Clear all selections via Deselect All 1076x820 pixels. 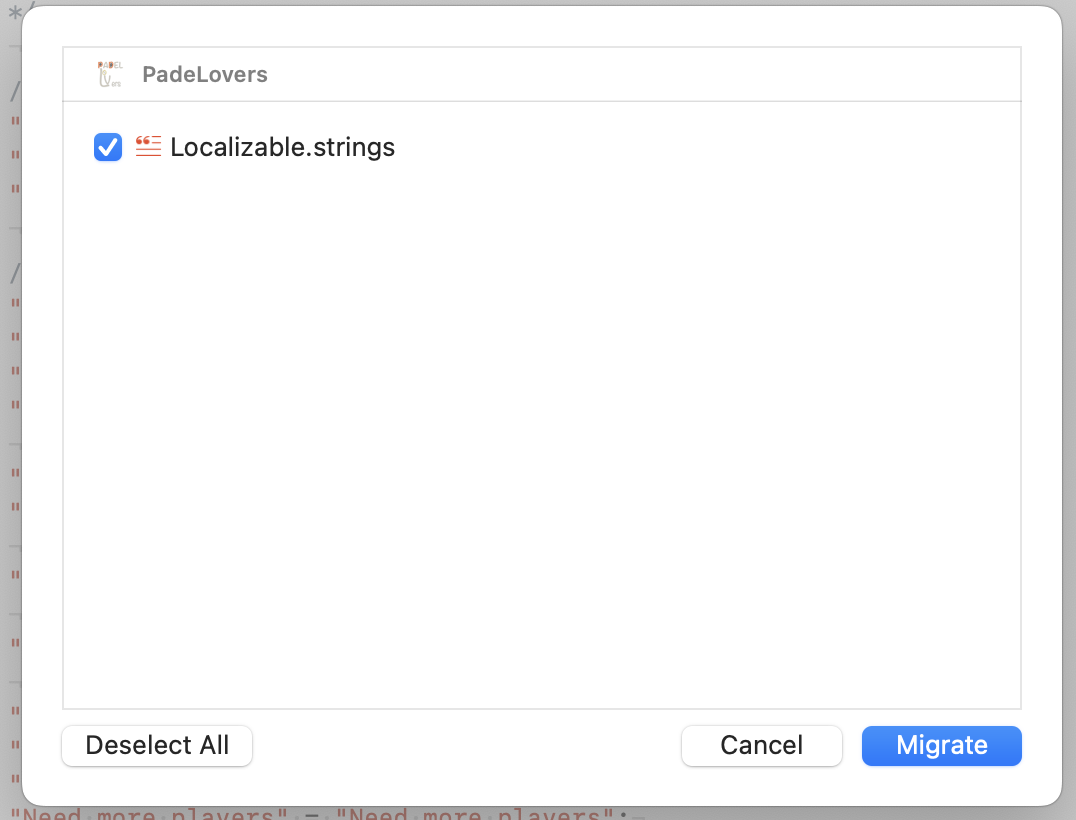pos(157,745)
